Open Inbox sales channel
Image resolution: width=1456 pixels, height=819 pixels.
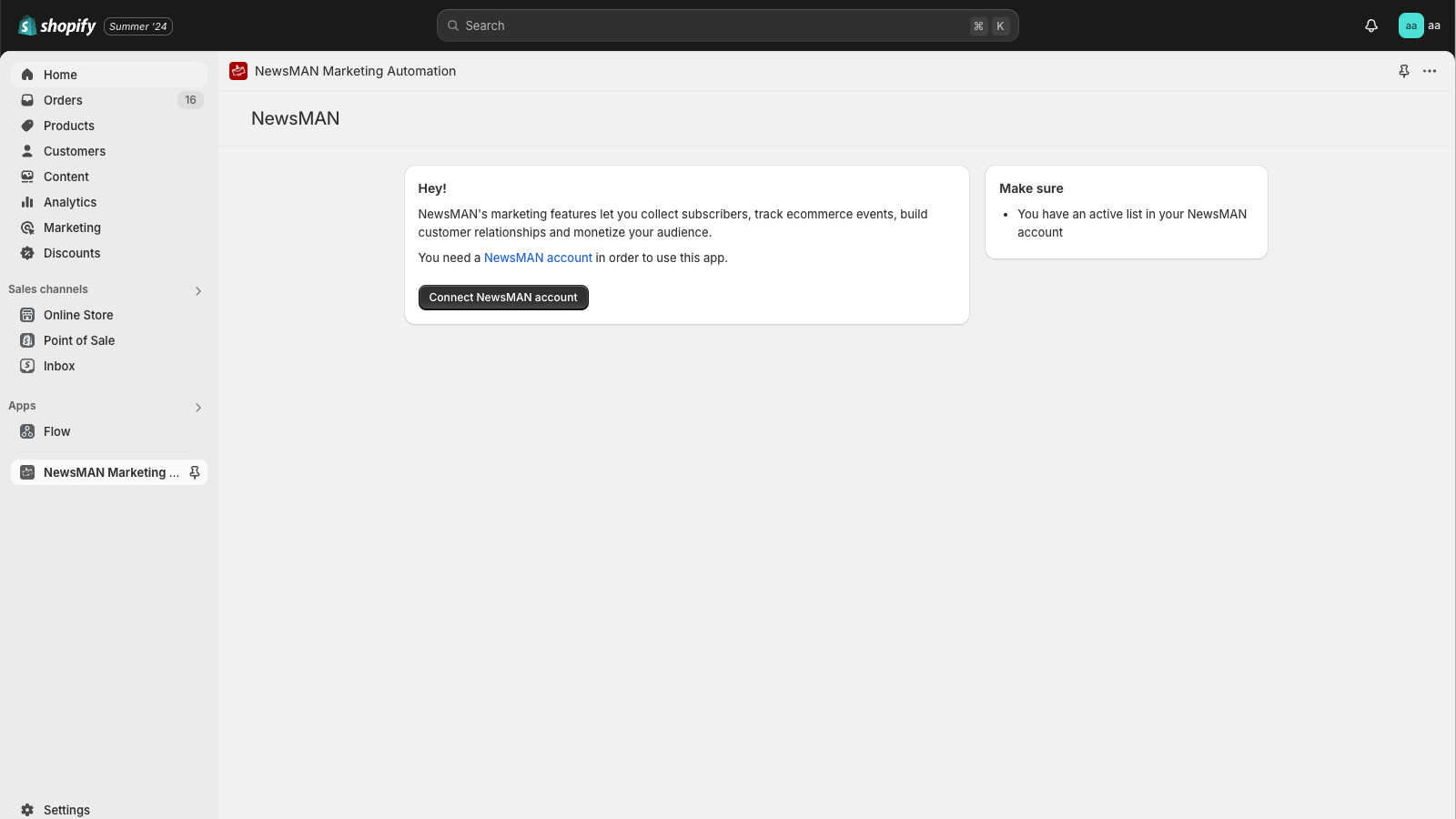click(x=109, y=366)
